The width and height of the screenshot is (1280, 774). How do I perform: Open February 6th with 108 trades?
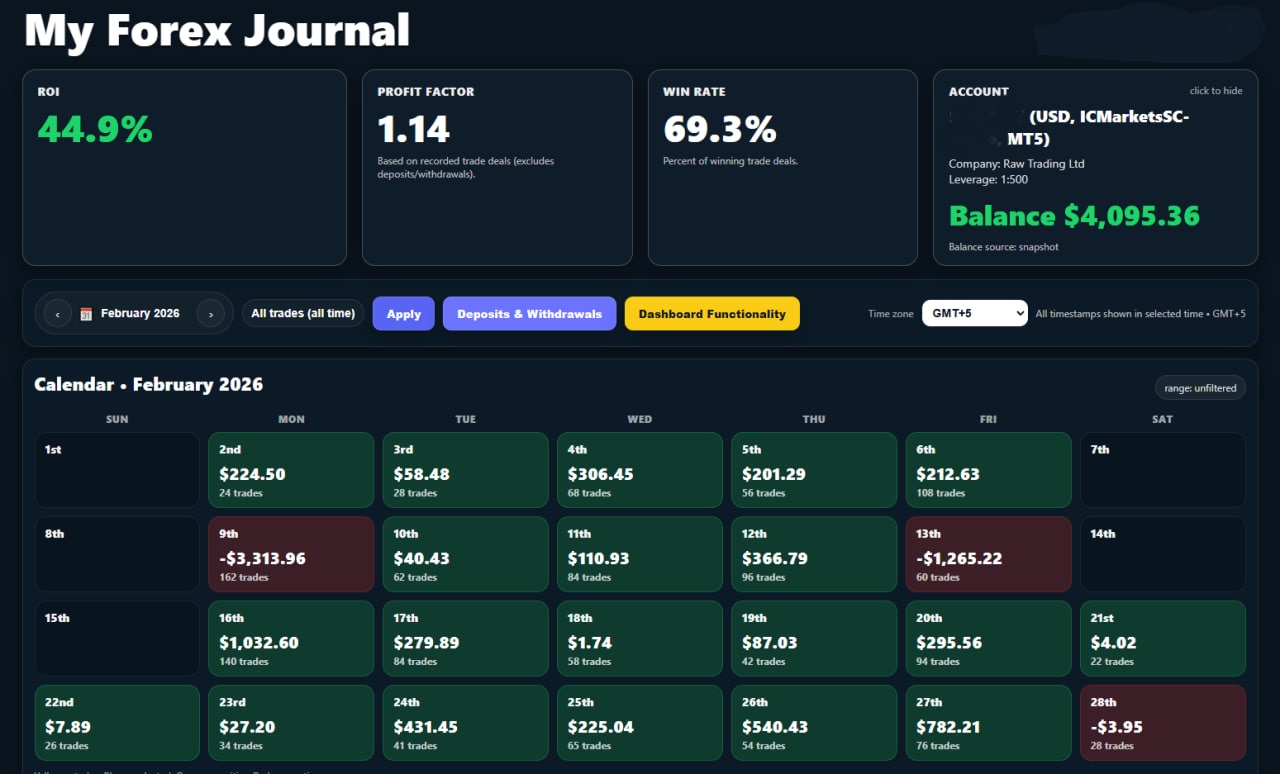[988, 470]
